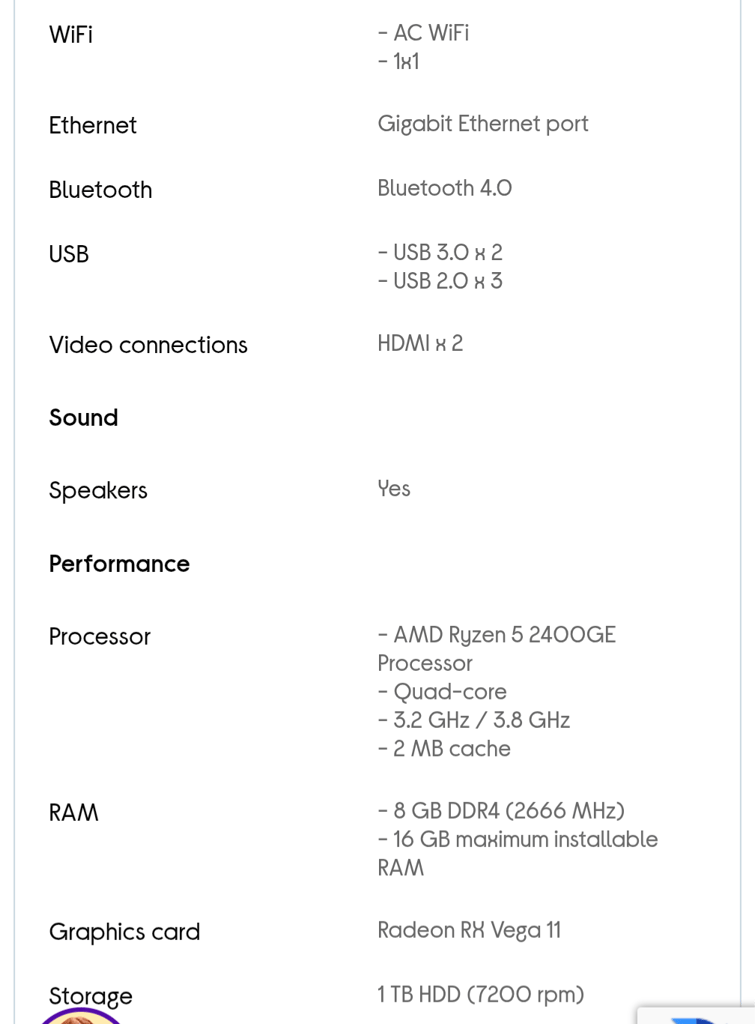Select the USB 2.0 x 3 entry
Screen dimensions: 755x1024
tap(440, 281)
